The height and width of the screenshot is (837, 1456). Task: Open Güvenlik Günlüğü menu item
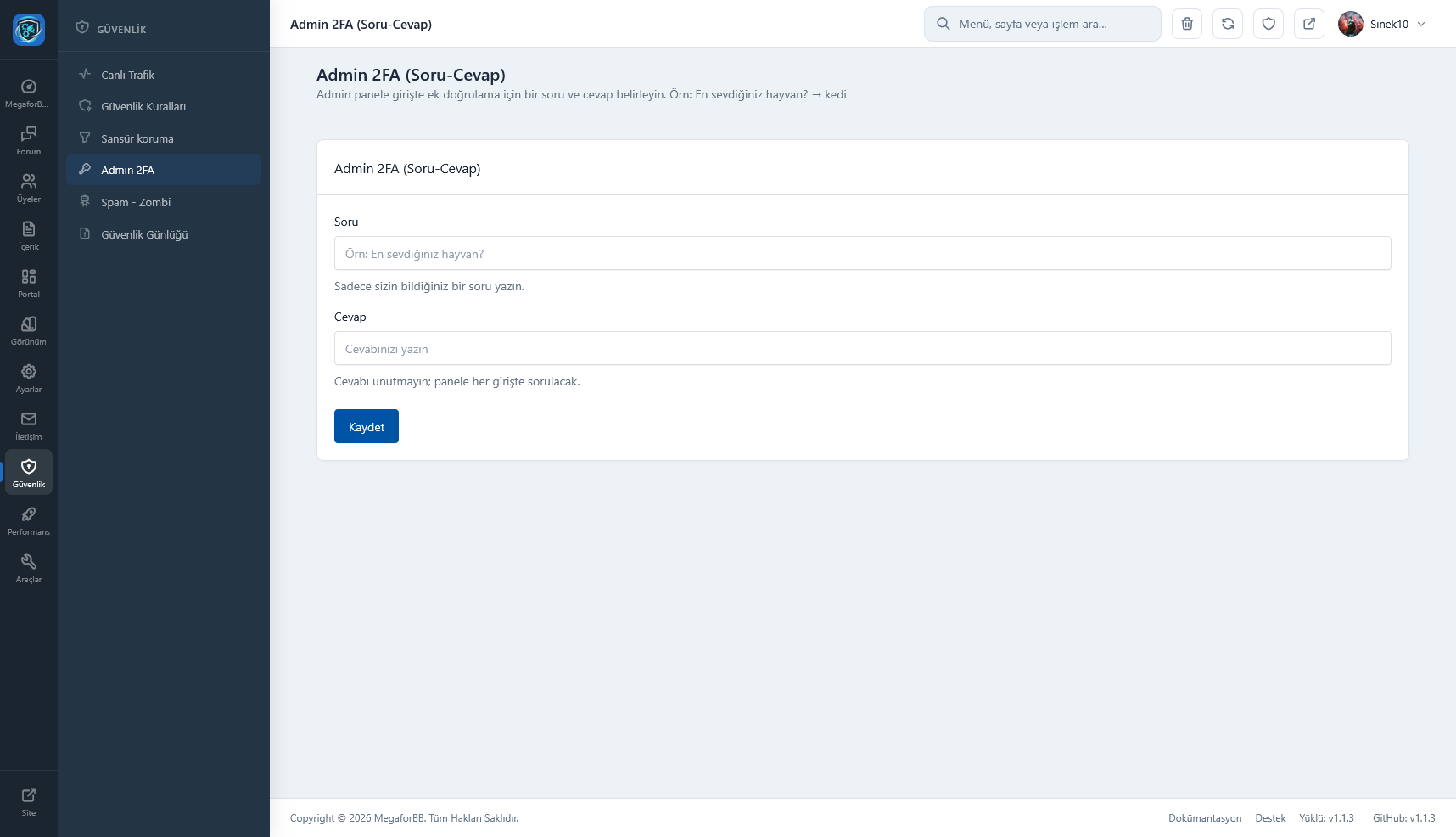144,234
